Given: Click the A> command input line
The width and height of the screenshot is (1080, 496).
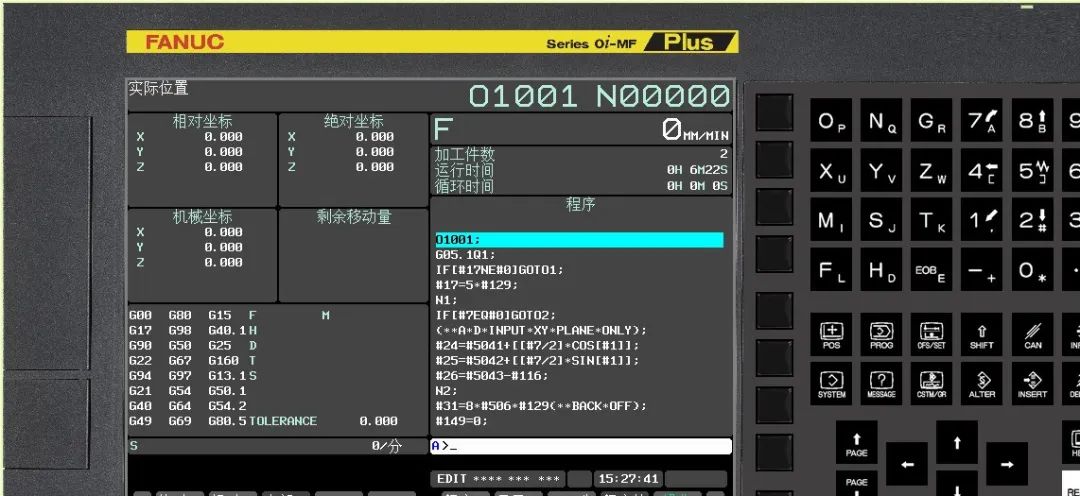Looking at the screenshot, I should [x=581, y=446].
